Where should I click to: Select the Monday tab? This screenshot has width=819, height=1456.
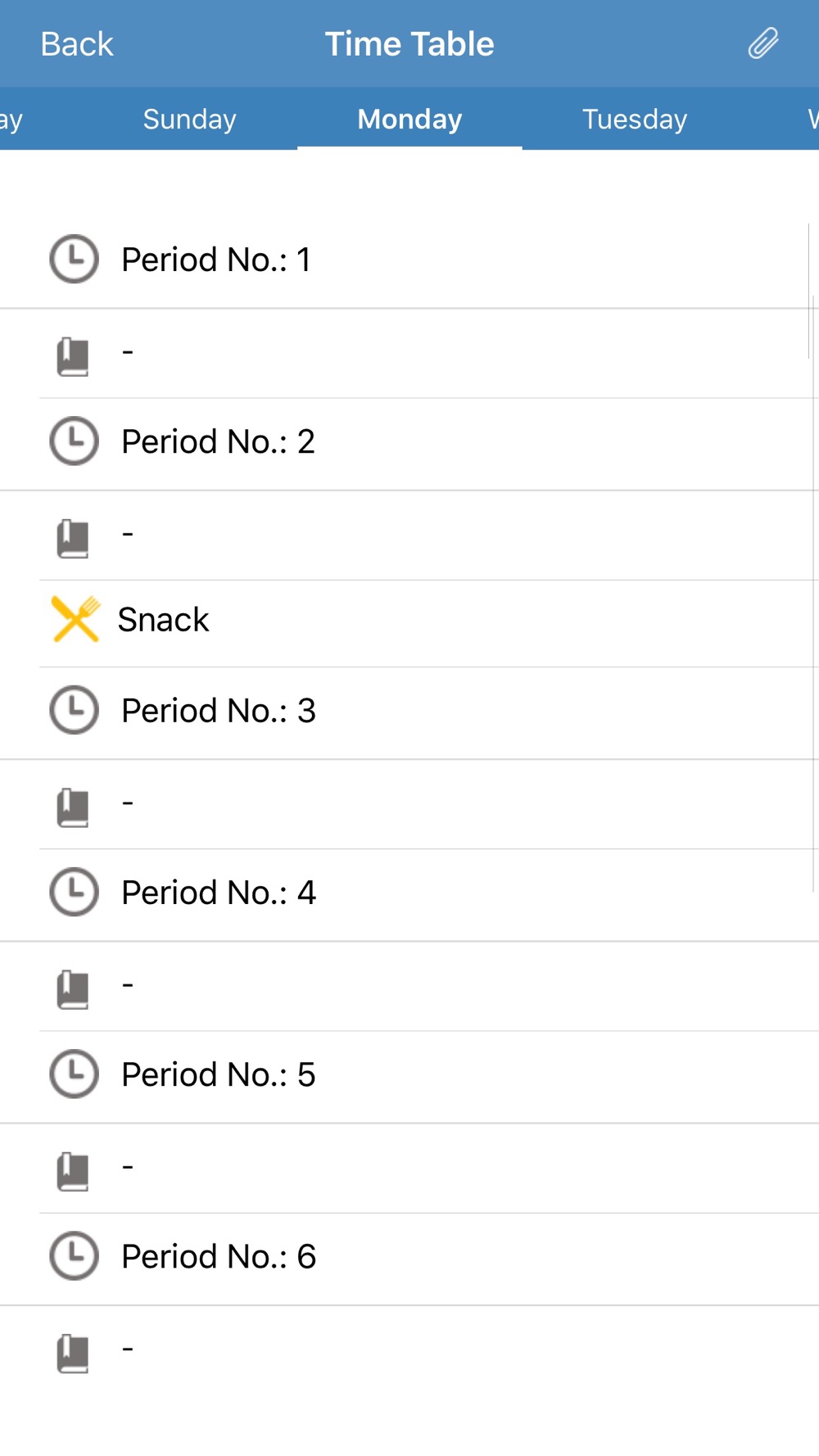[409, 120]
